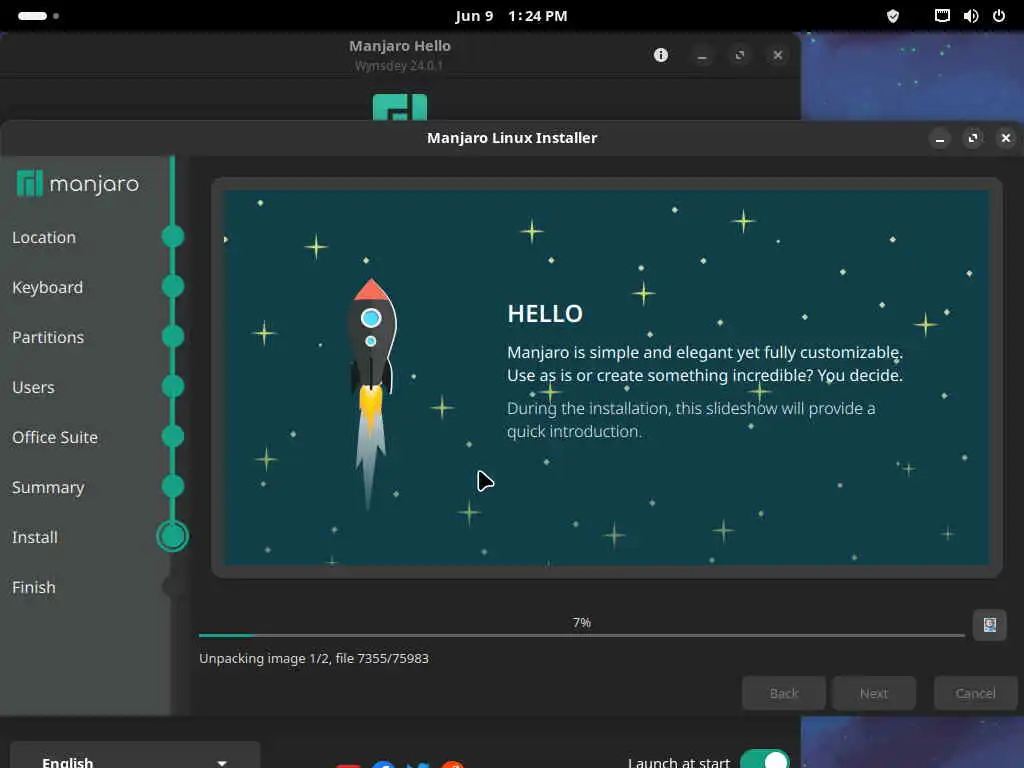Maximize the Manjaro Linux Installer window
Image resolution: width=1024 pixels, height=768 pixels.
click(x=973, y=138)
